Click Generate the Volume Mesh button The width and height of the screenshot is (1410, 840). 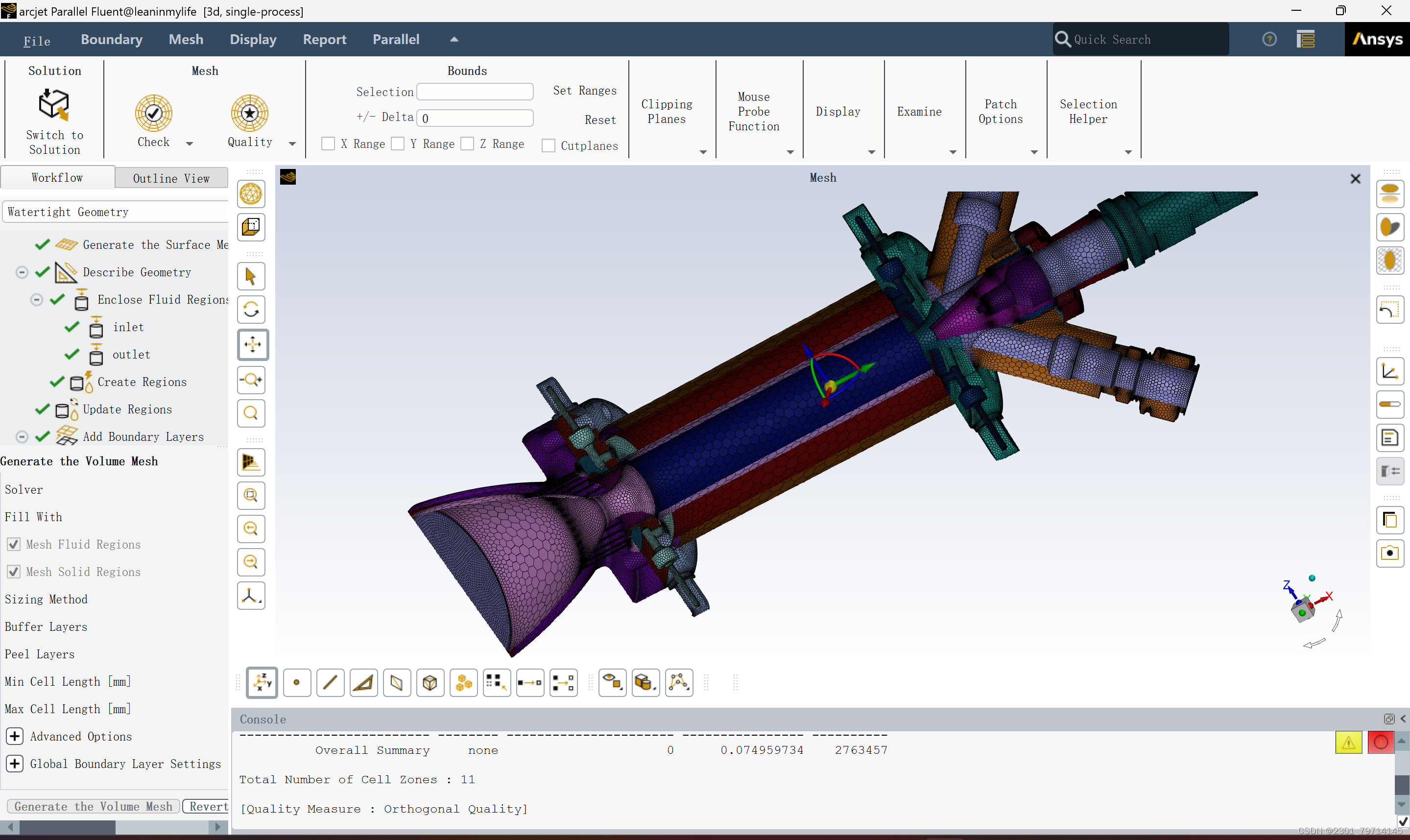click(94, 806)
